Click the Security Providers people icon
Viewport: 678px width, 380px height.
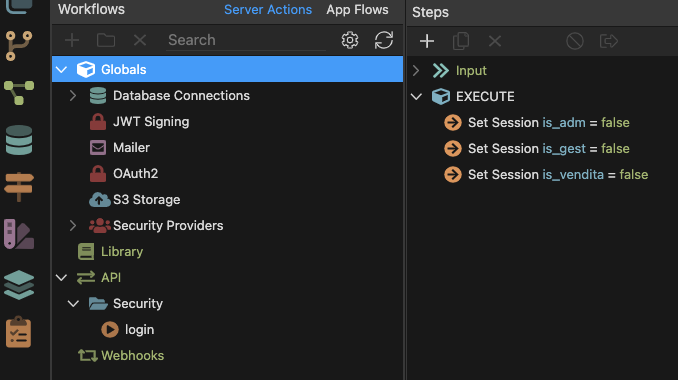click(x=99, y=226)
